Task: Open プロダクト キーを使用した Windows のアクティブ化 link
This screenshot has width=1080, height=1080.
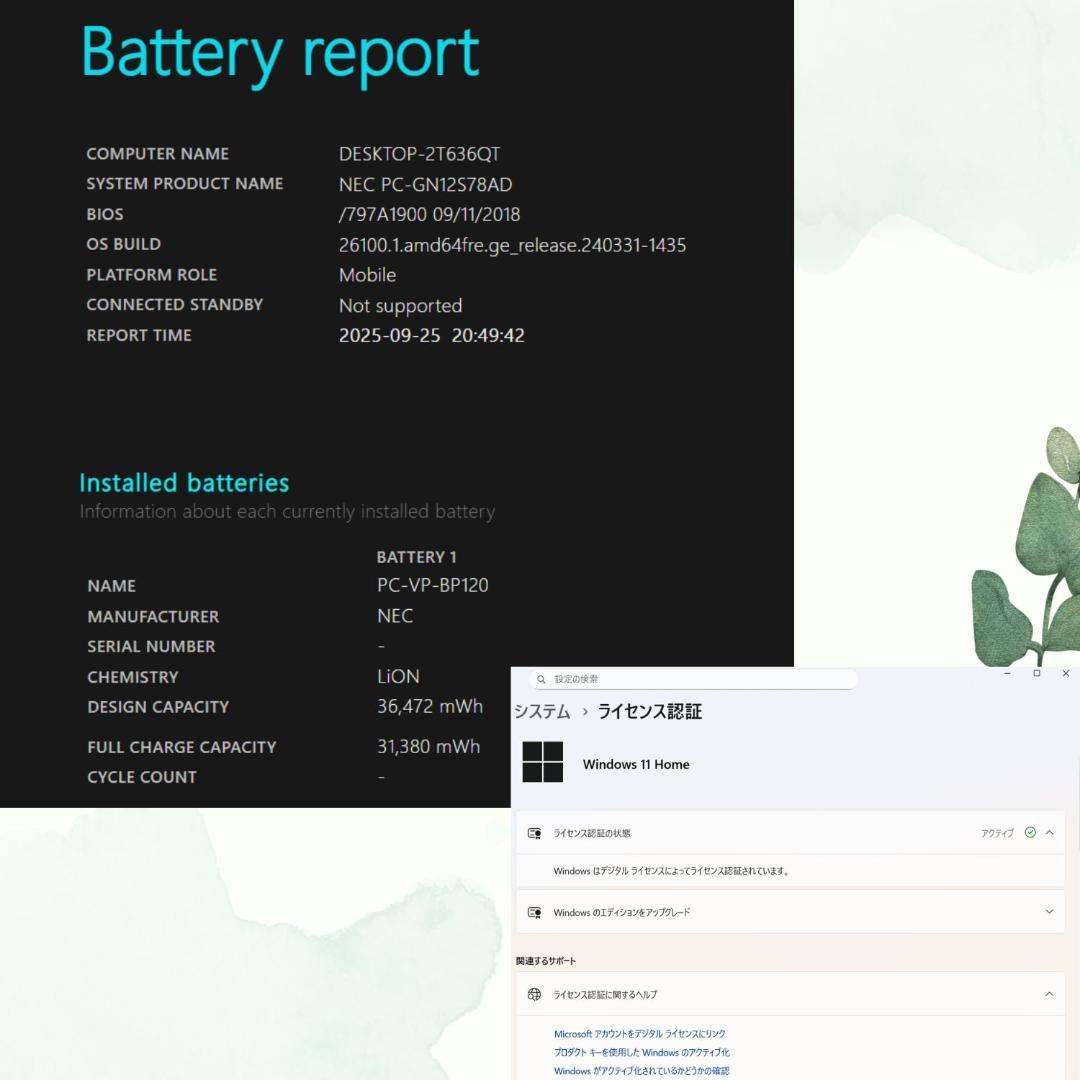Action: [641, 1052]
